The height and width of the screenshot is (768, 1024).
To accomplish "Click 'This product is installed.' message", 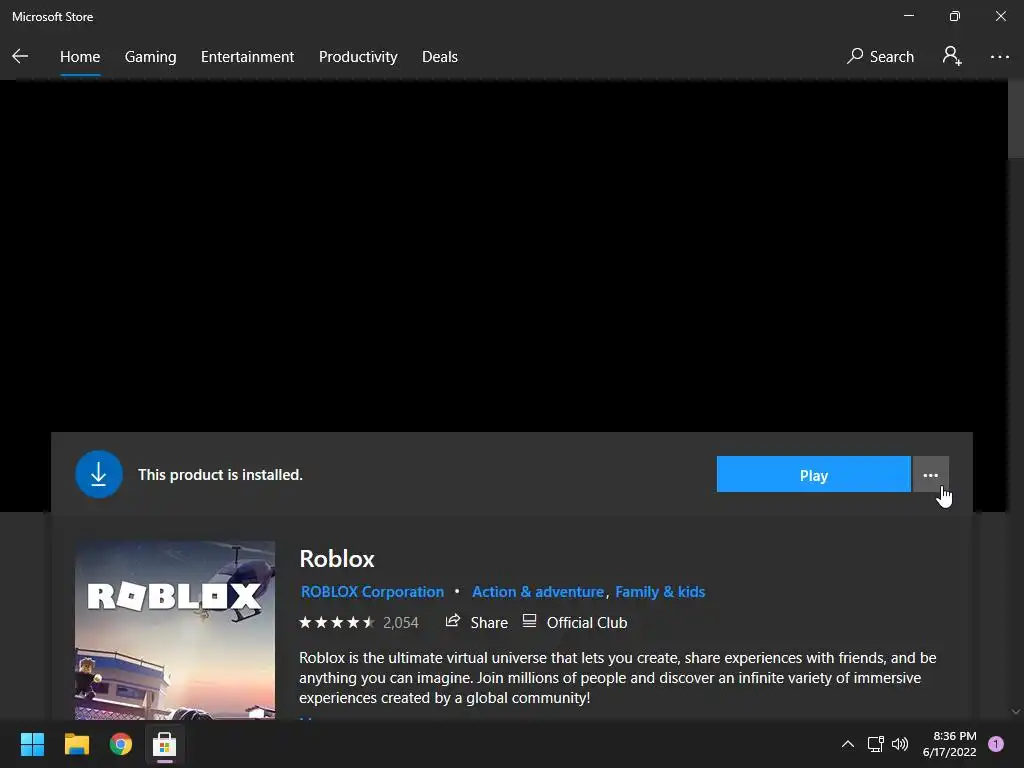I will (220, 475).
